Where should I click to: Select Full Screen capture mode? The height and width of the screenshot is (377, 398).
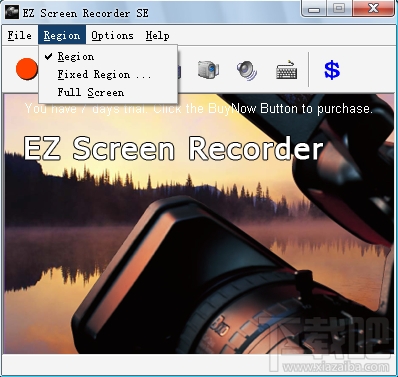[108, 92]
